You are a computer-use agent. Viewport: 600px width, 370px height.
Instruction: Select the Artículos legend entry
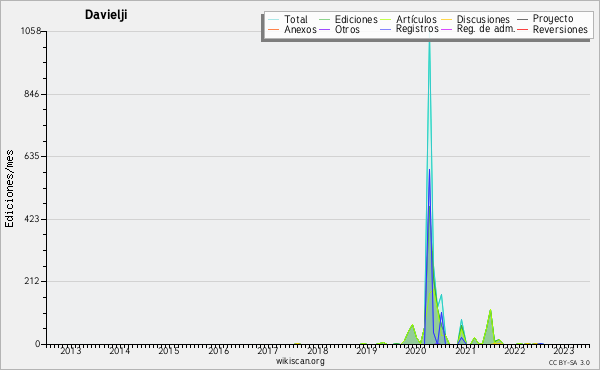coord(416,19)
